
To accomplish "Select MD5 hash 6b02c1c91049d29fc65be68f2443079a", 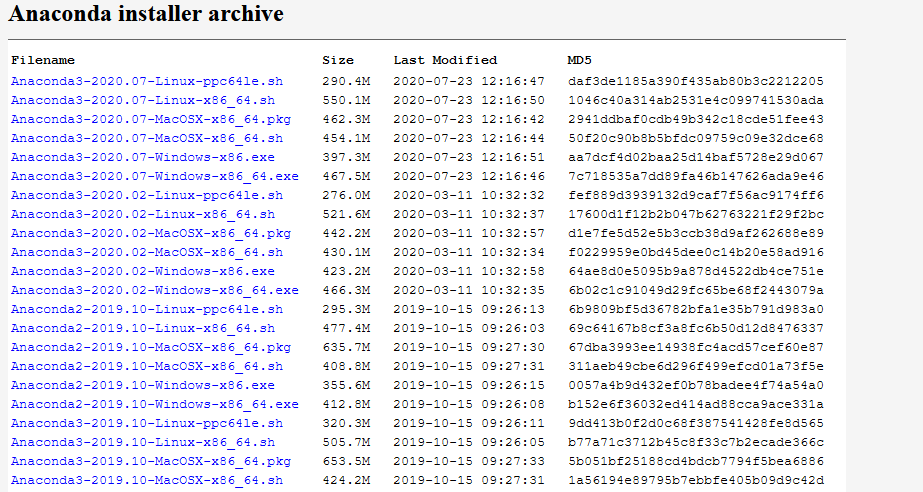I will [696, 290].
